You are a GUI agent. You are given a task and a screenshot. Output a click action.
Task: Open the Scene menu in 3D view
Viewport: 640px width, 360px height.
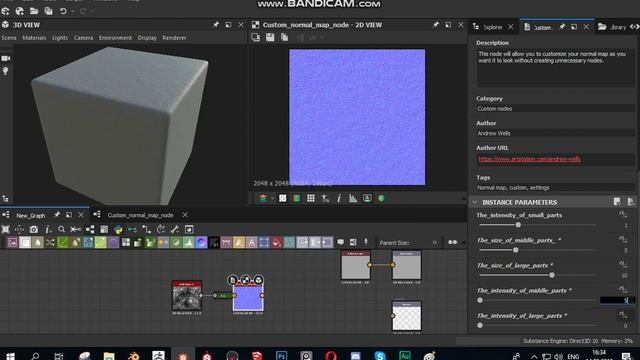[x=9, y=38]
